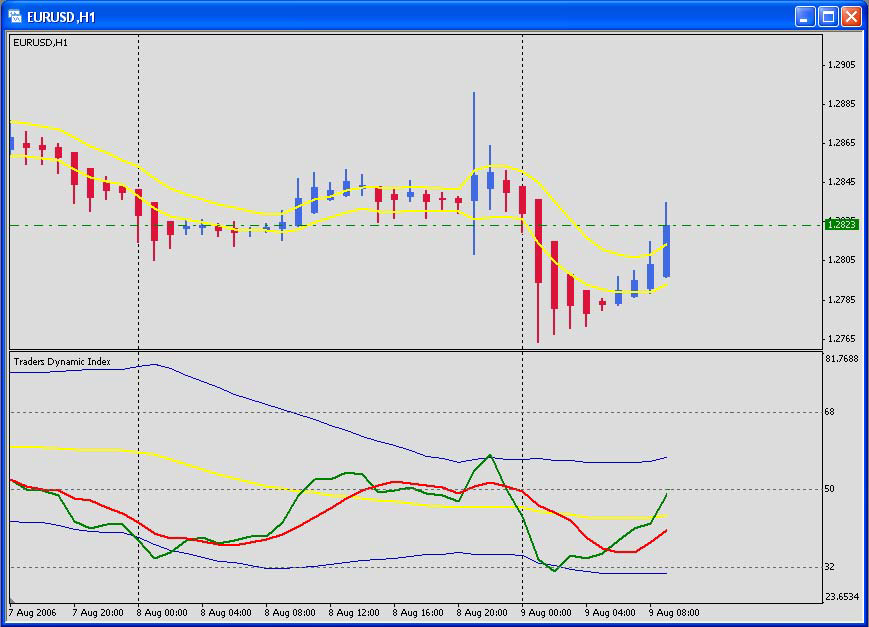Image resolution: width=869 pixels, height=627 pixels.
Task: Click the indicator level 68 label
Action: (829, 412)
